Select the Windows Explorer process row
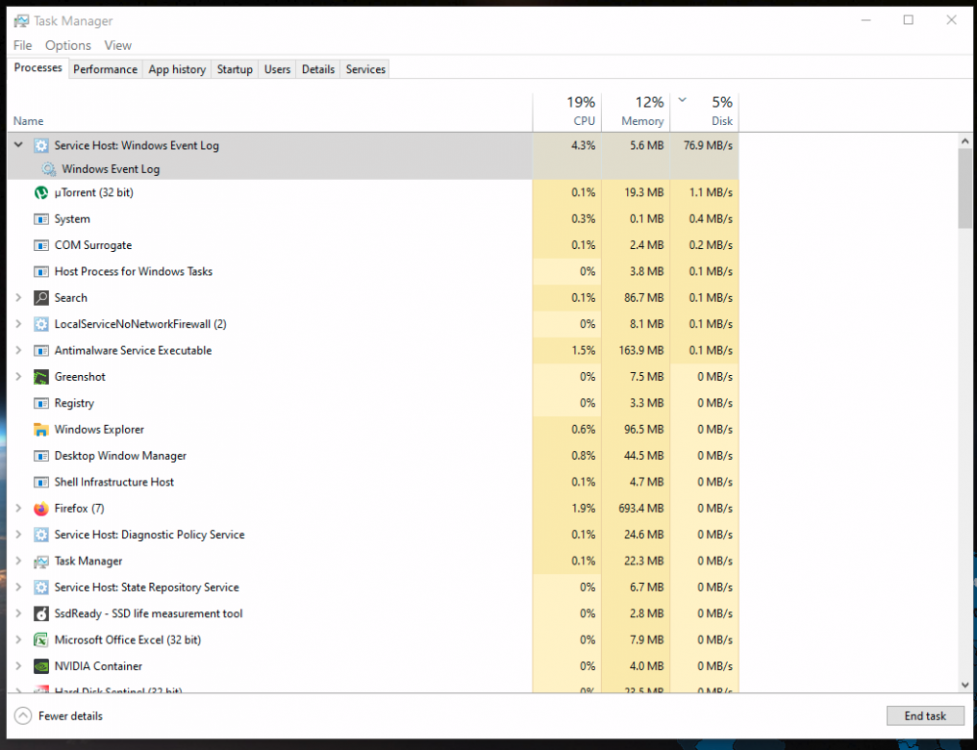977x750 pixels. [x=373, y=429]
